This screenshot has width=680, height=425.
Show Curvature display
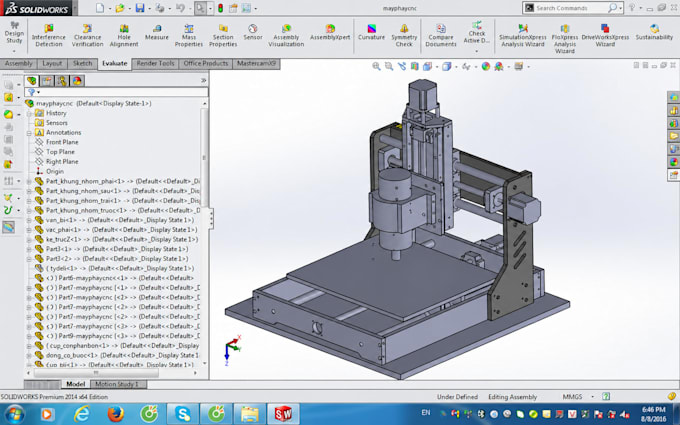(371, 32)
